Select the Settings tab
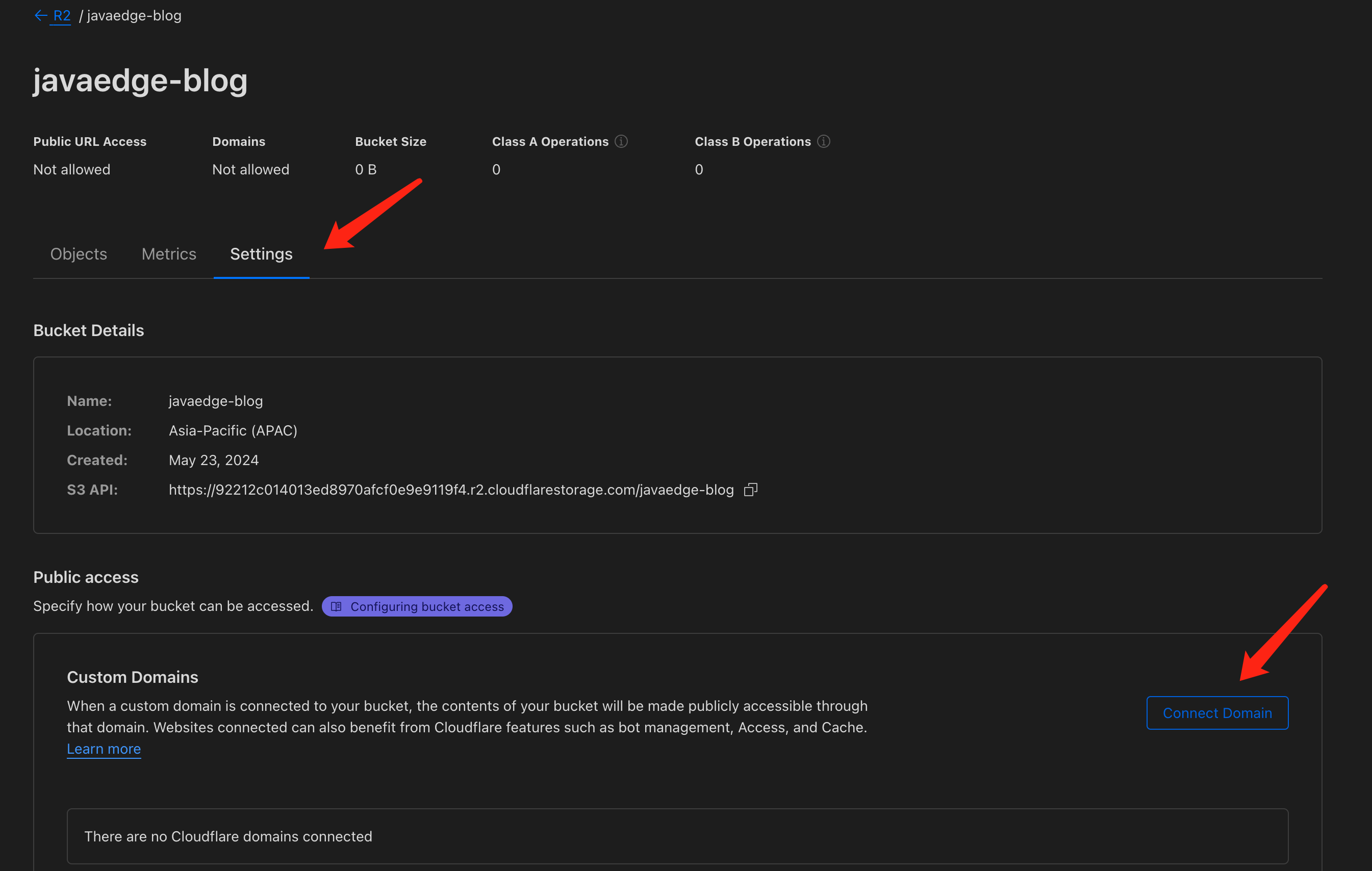Screen dimensions: 1372x871 (x=262, y=254)
